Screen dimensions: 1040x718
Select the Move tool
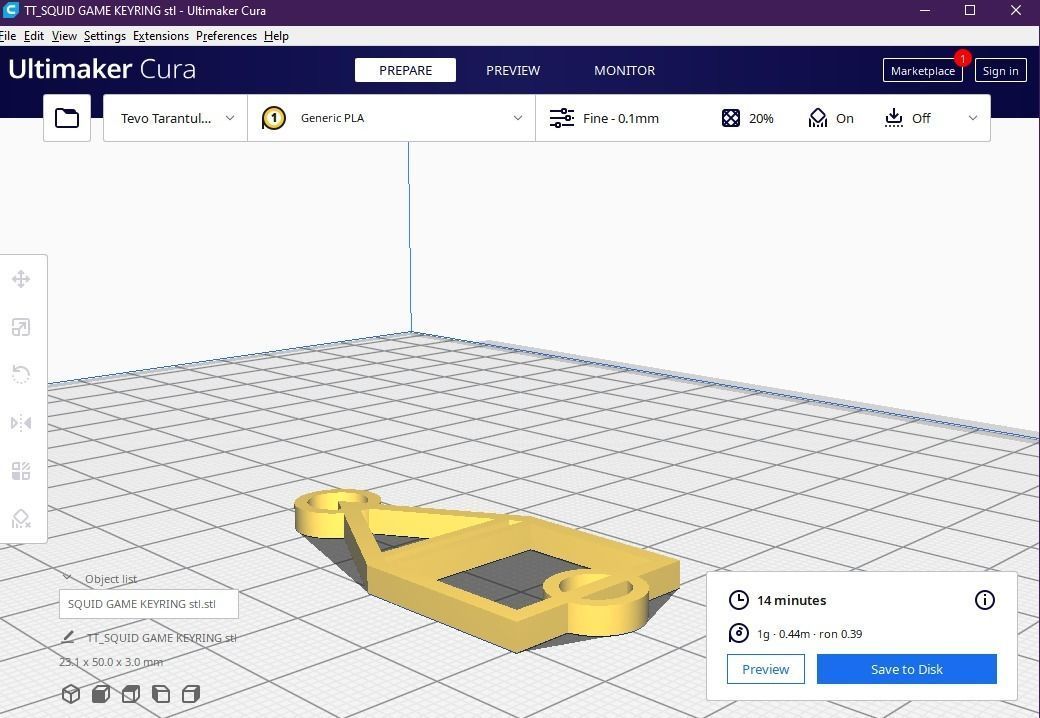pyautogui.click(x=21, y=279)
